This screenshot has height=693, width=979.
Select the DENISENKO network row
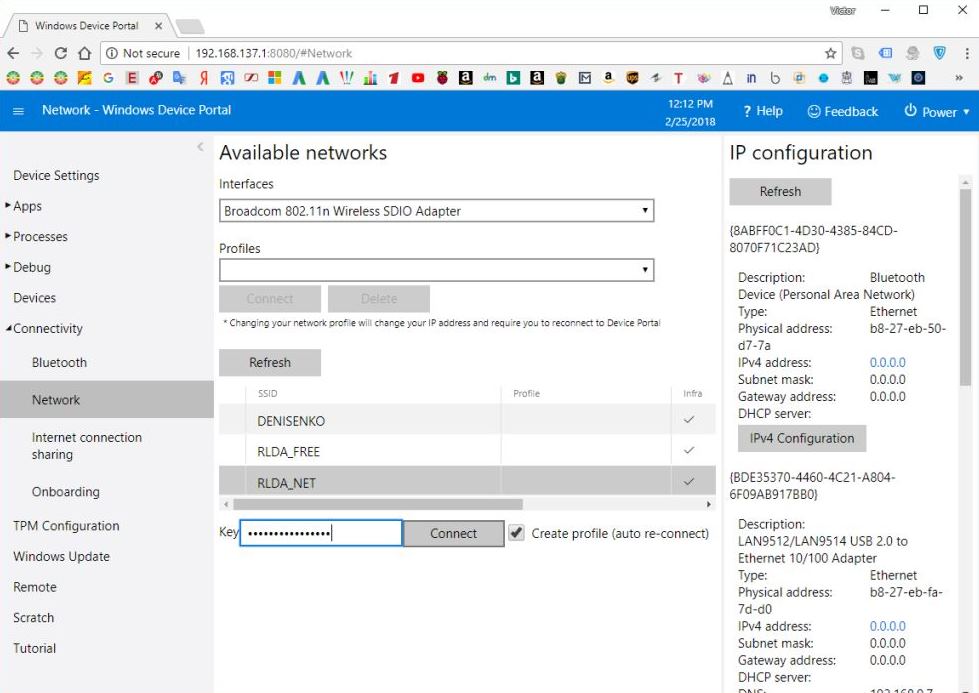(x=467, y=420)
